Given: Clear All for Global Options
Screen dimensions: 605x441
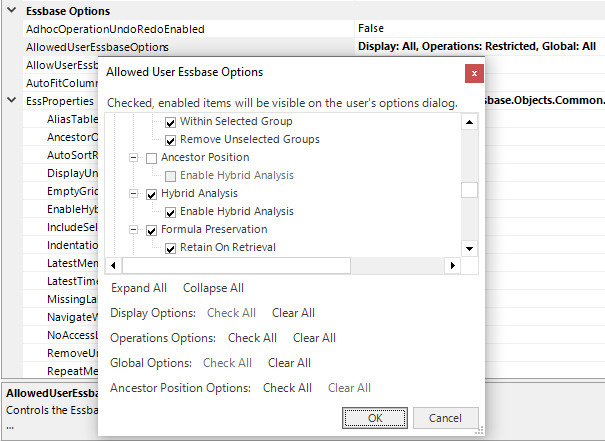Looking at the screenshot, I should 289,363.
